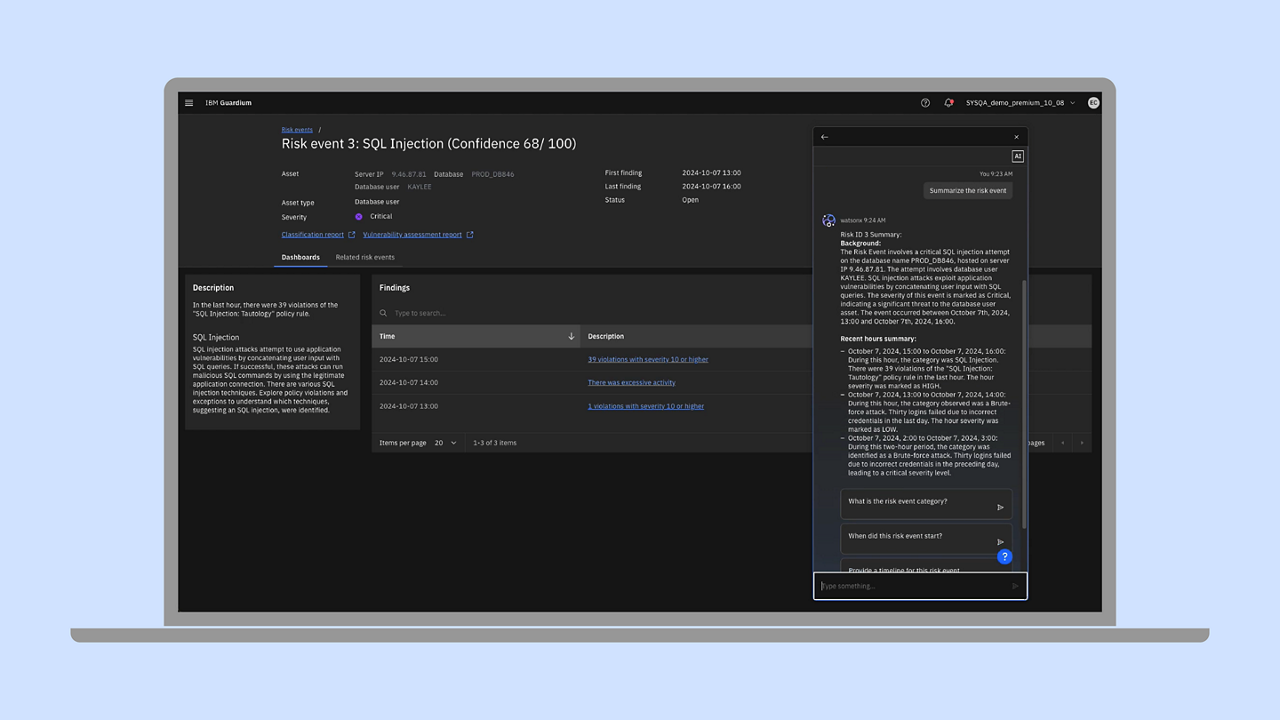Click send arrow on 'When did this risk event start?'
The width and height of the screenshot is (1280, 720).
1000,542
